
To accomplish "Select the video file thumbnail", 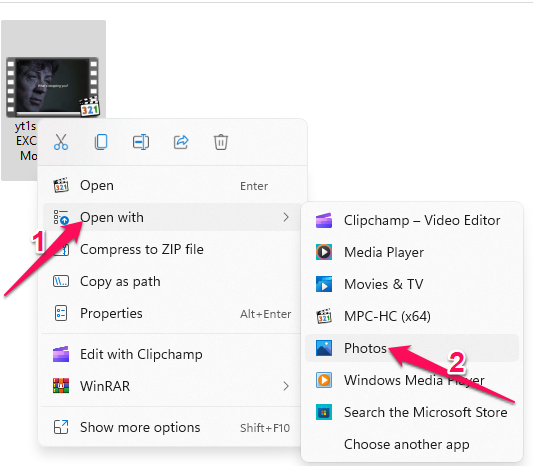I will click(x=53, y=87).
